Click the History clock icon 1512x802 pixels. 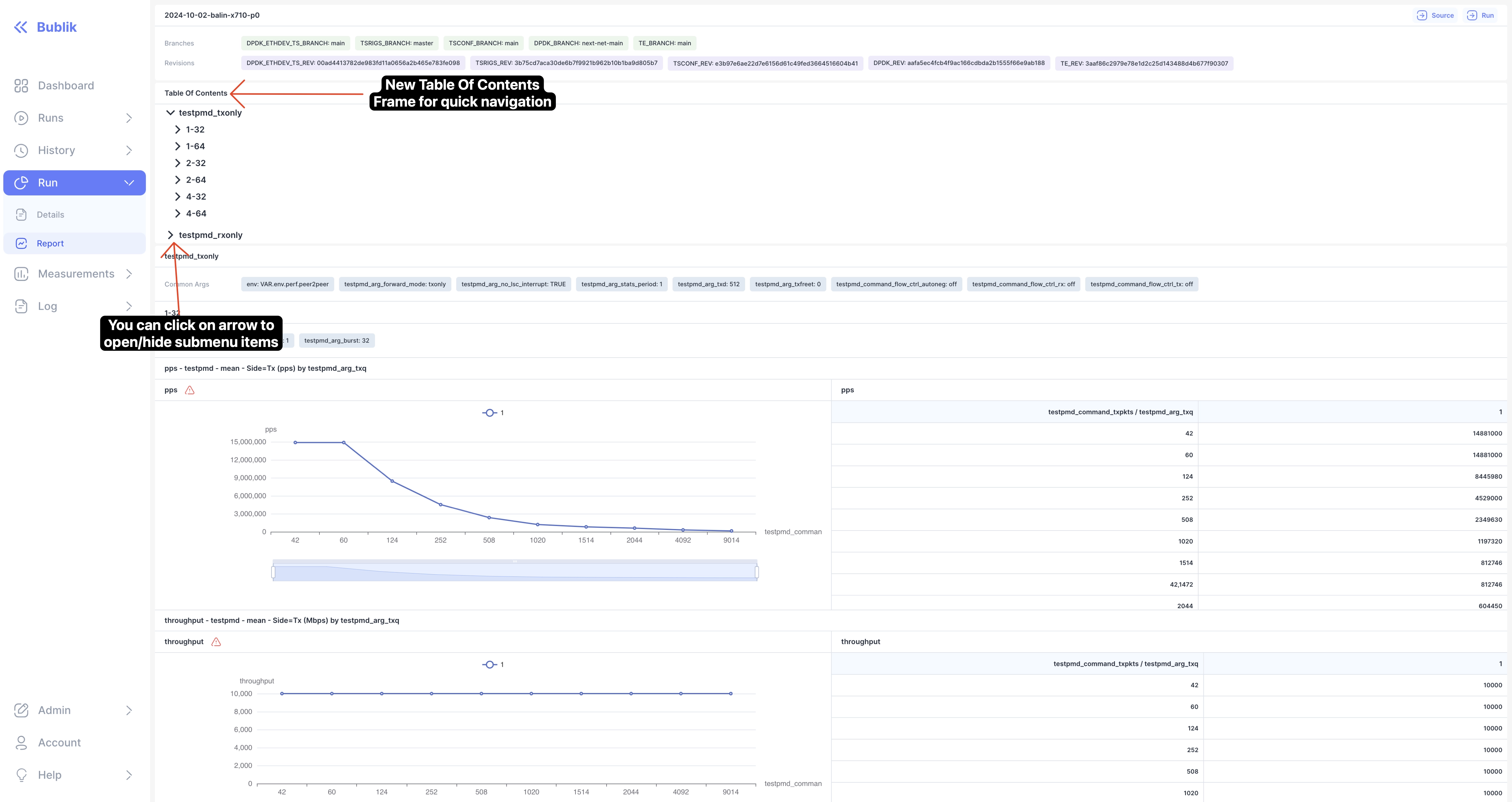pos(21,150)
